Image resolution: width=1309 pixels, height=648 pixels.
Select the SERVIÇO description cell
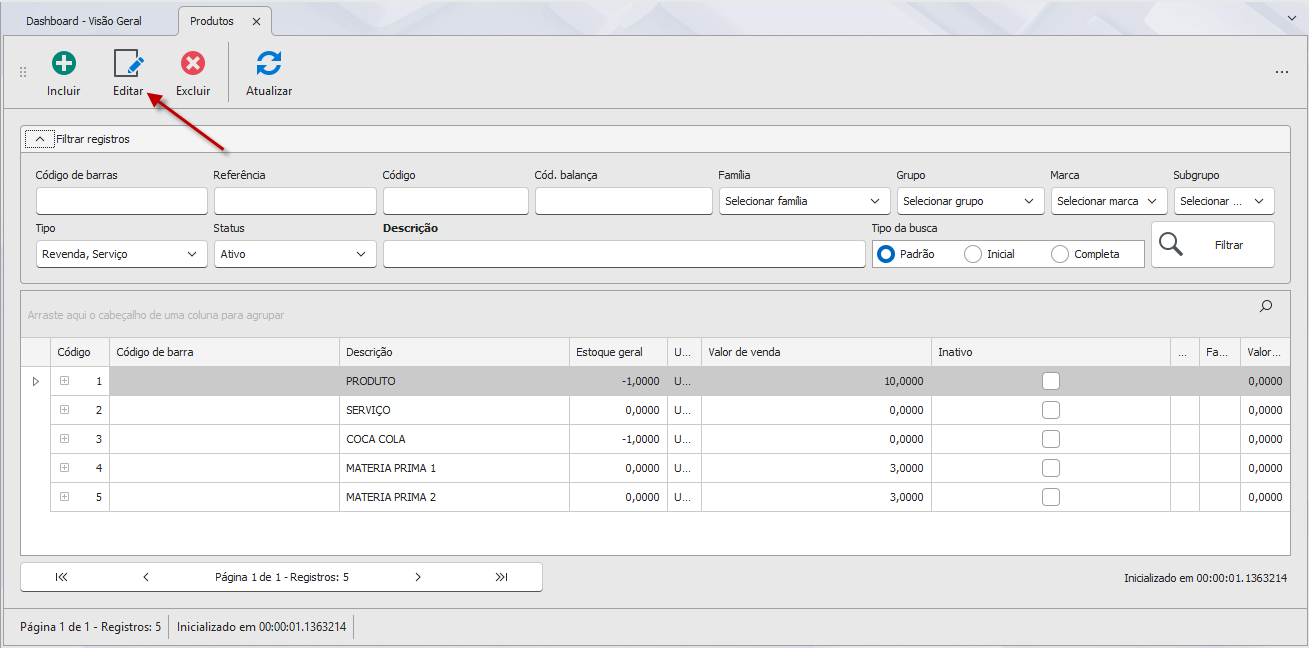pos(454,410)
